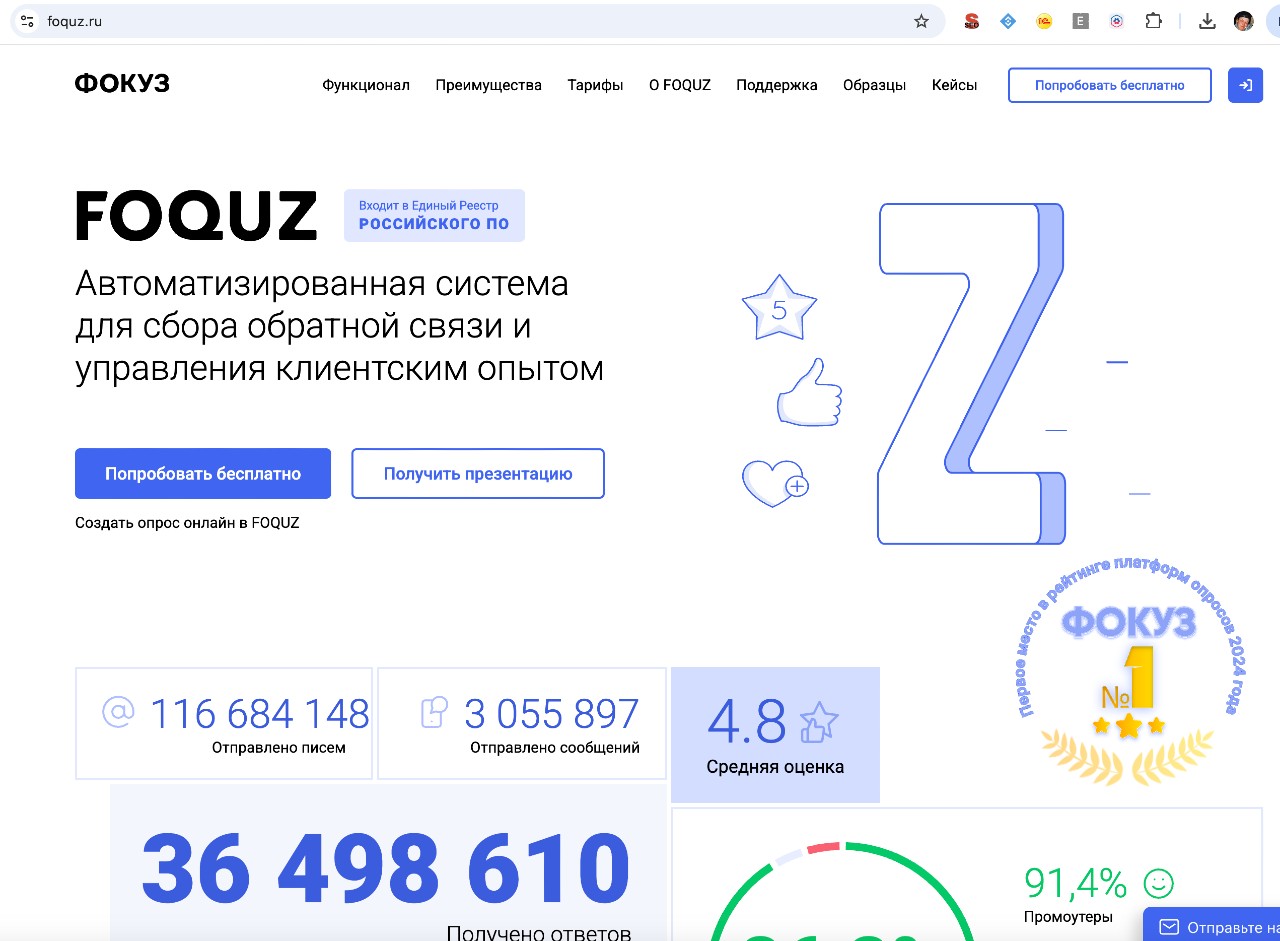The width and height of the screenshot is (1280, 941).
Task: Click the blue Попробовать бесплатно hero button
Action: point(203,473)
